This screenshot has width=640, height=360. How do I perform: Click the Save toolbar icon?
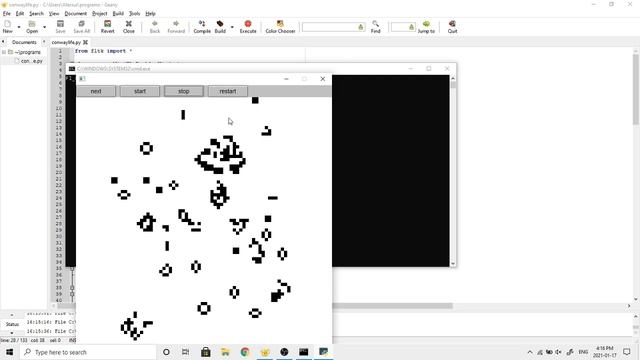click(x=60, y=27)
